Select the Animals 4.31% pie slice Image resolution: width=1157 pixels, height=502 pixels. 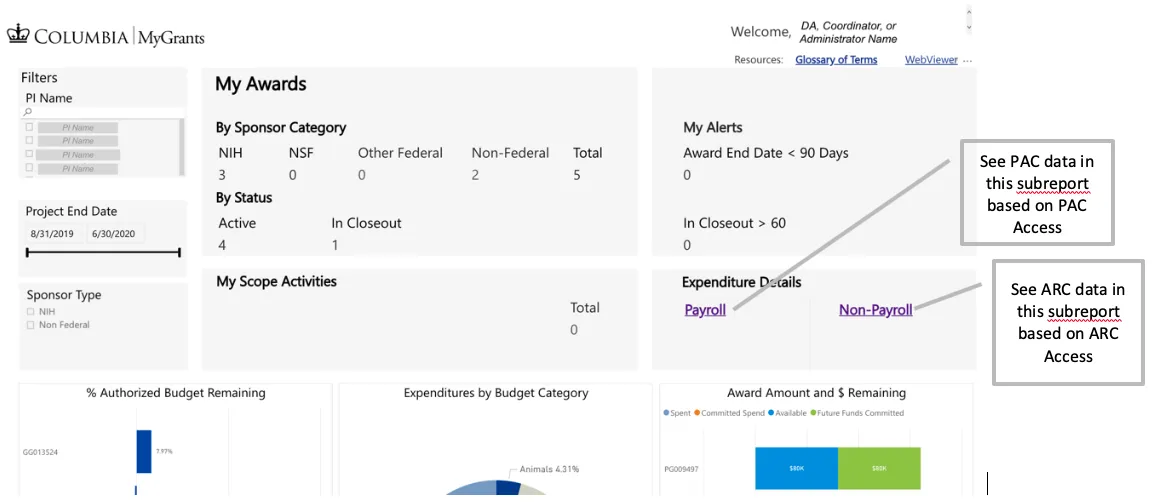click(x=508, y=487)
